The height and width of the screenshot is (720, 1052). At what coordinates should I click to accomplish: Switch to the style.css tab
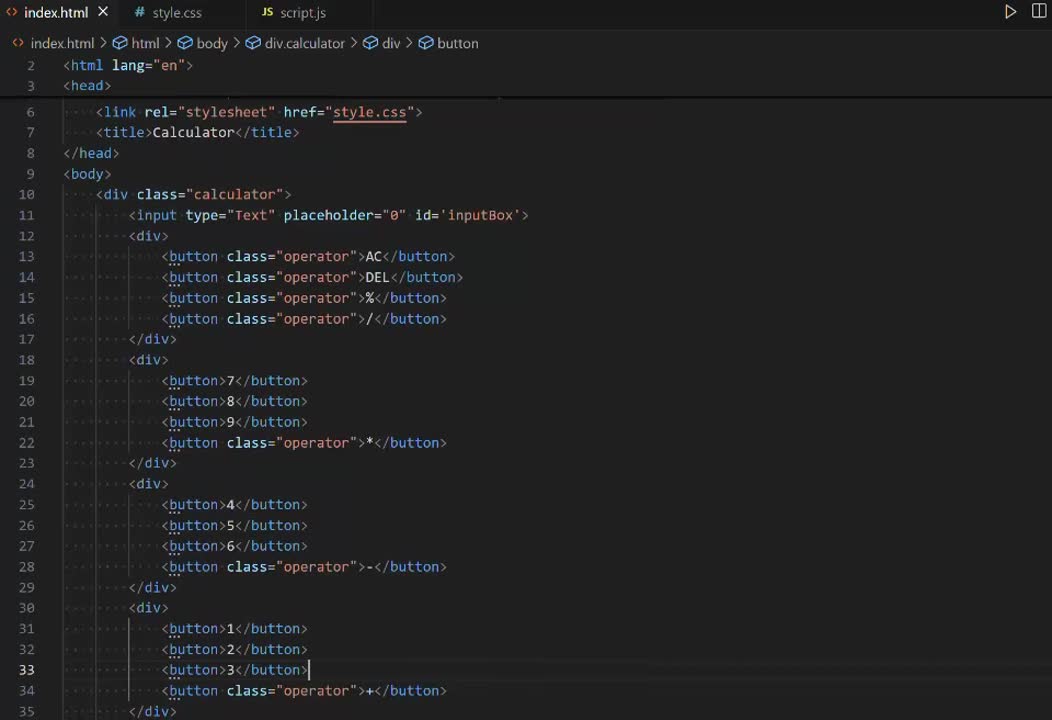pos(176,13)
